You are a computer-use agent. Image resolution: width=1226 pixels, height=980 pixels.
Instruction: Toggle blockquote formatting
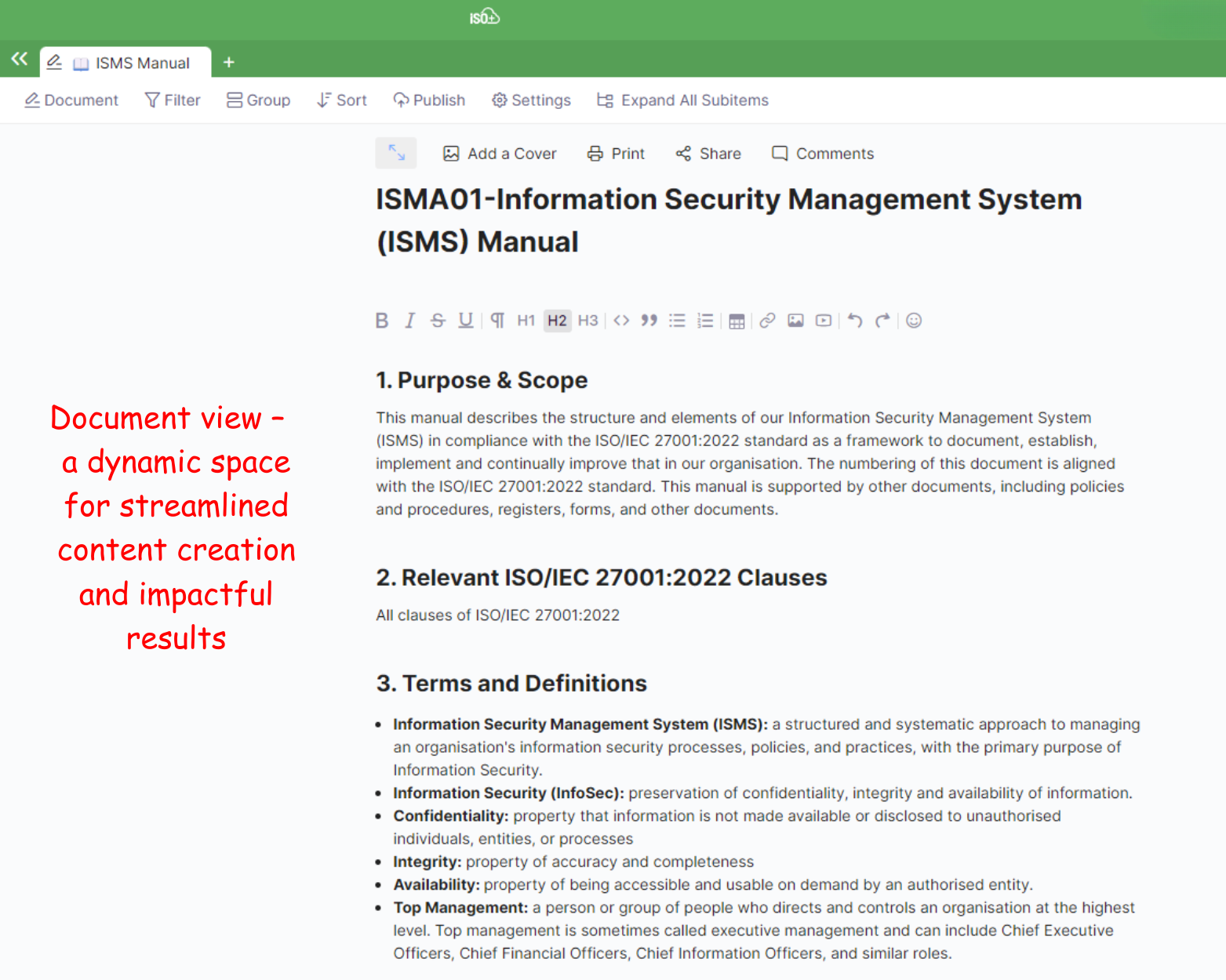(649, 321)
